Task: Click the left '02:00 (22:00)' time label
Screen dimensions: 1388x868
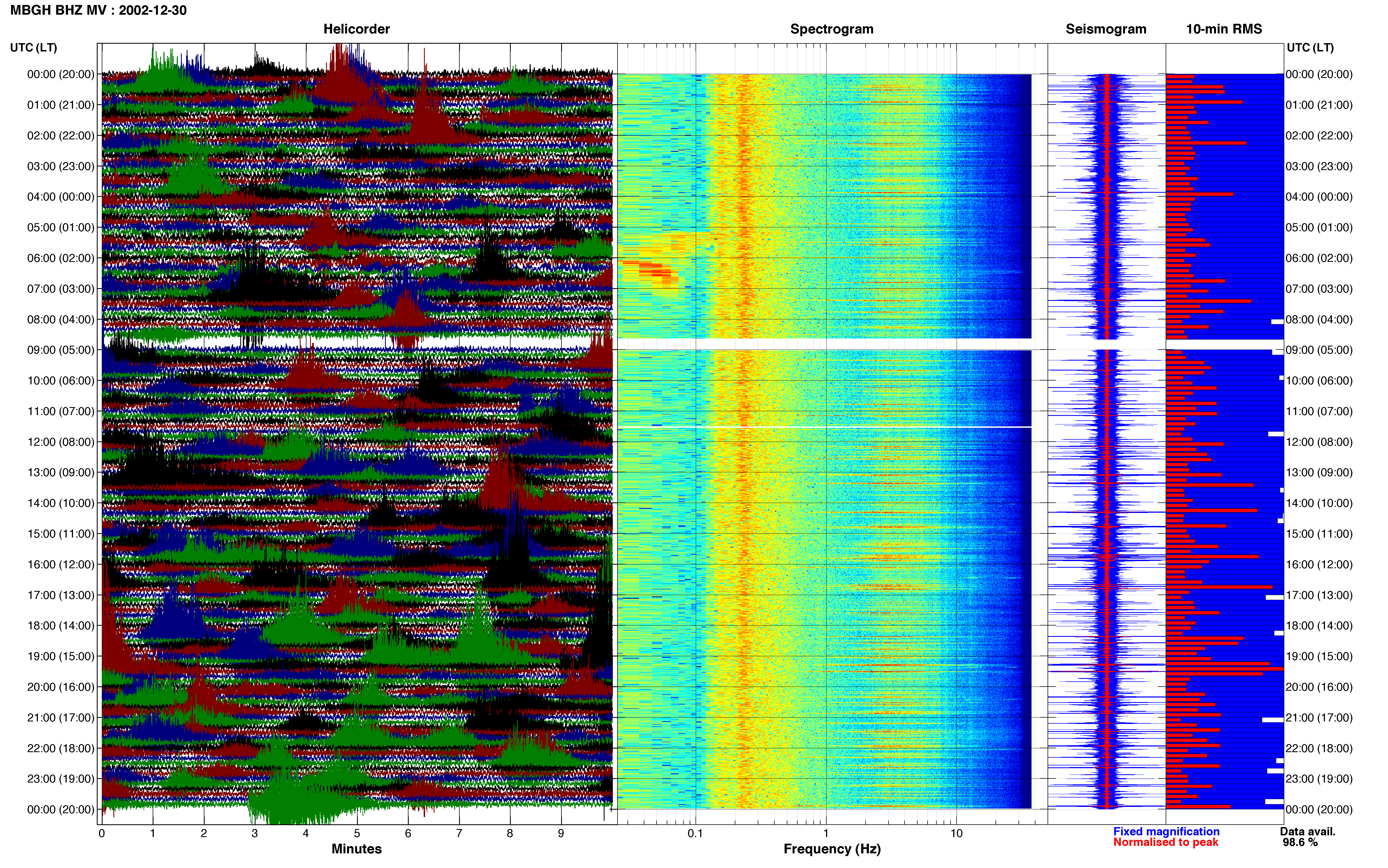Action: [x=61, y=135]
